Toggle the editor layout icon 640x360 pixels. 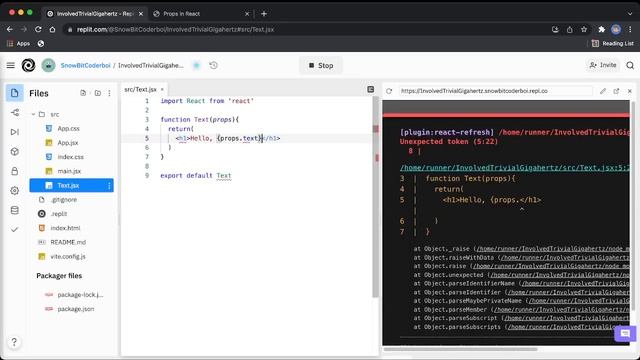coord(371,89)
